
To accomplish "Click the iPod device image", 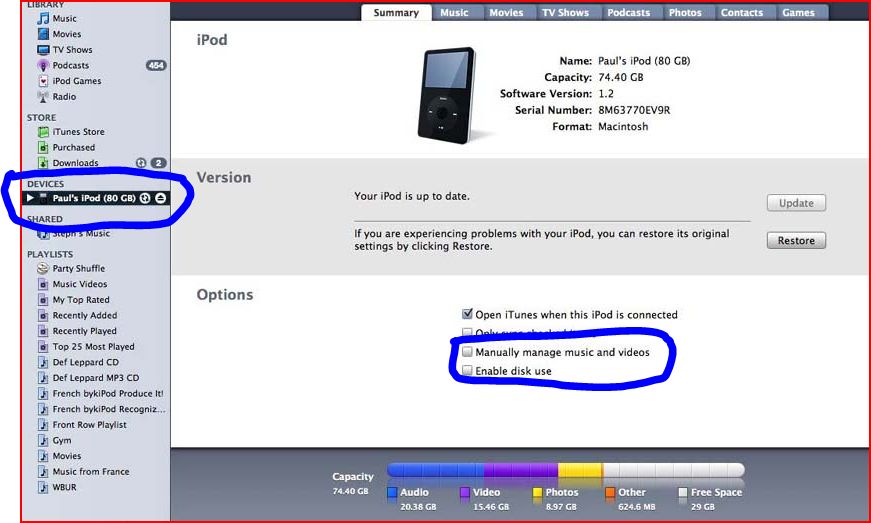I will pyautogui.click(x=448, y=95).
